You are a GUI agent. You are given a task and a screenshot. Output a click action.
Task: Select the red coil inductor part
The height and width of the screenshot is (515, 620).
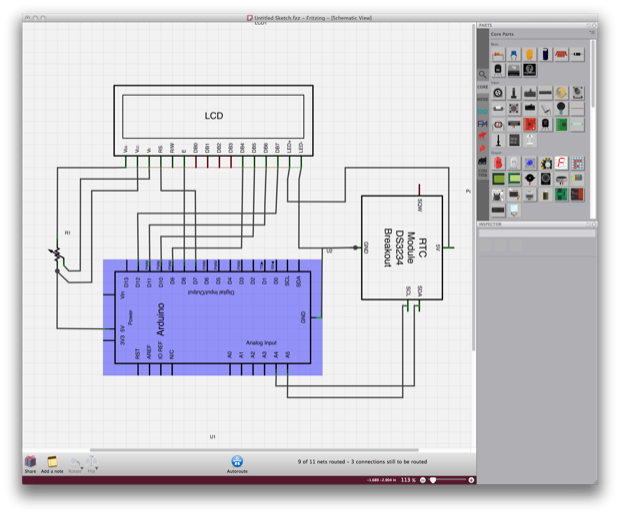click(x=561, y=55)
